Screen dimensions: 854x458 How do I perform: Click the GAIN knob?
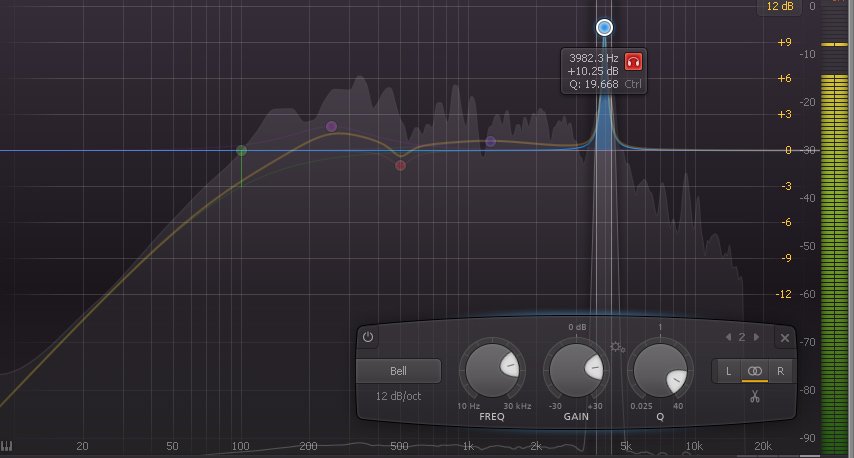576,370
